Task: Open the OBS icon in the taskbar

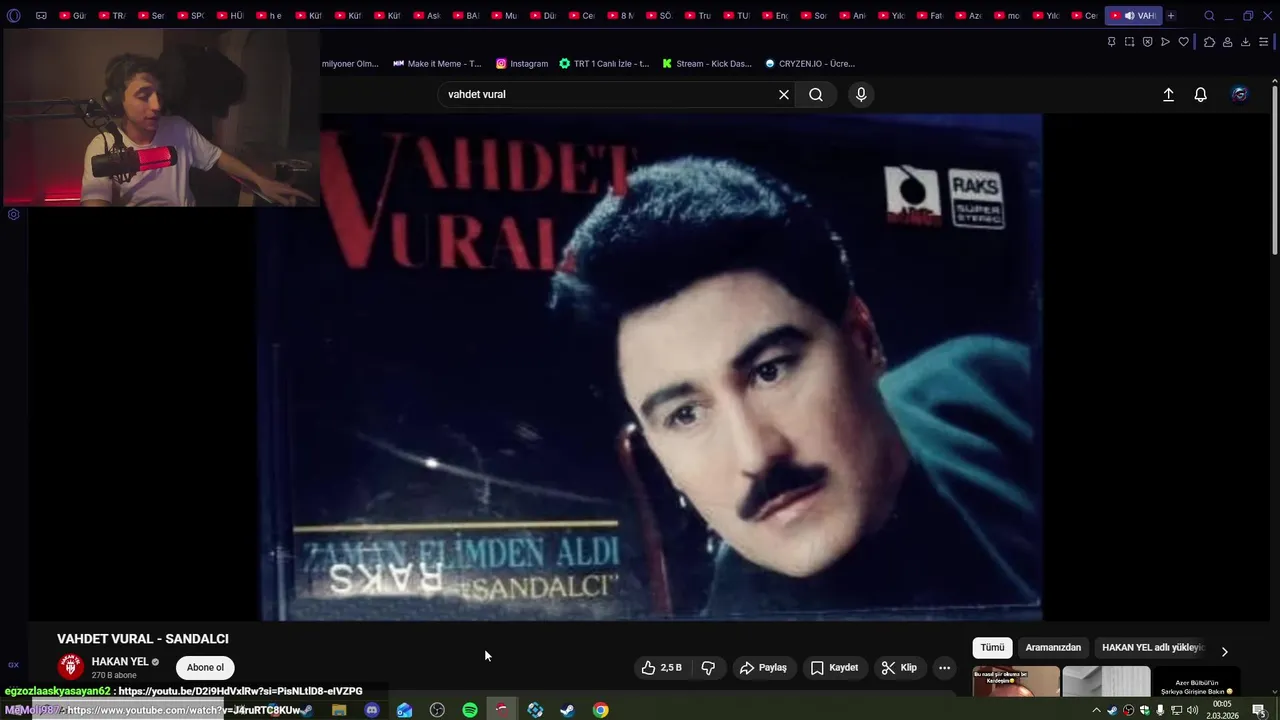Action: point(437,710)
